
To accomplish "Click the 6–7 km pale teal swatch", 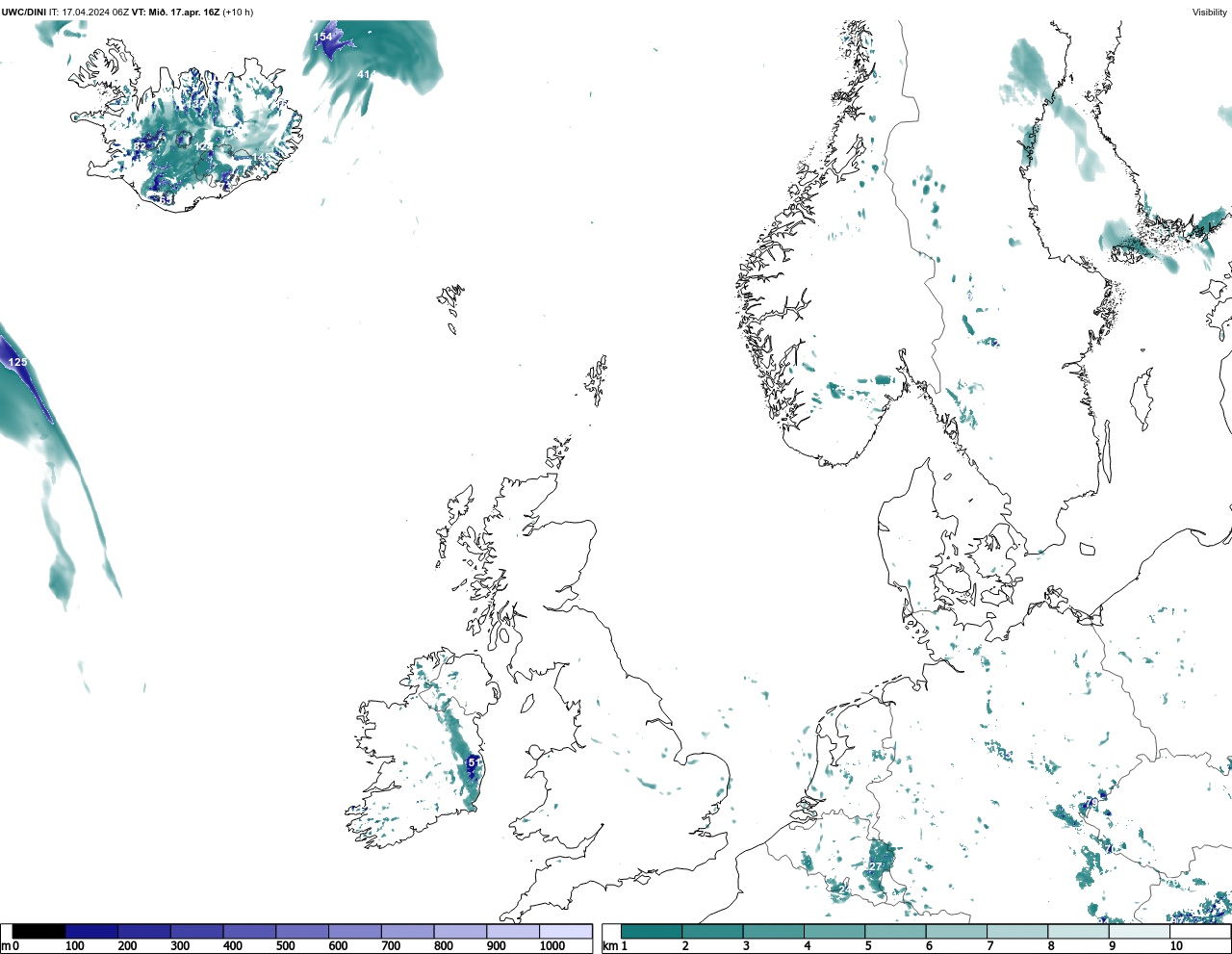I will click(956, 932).
